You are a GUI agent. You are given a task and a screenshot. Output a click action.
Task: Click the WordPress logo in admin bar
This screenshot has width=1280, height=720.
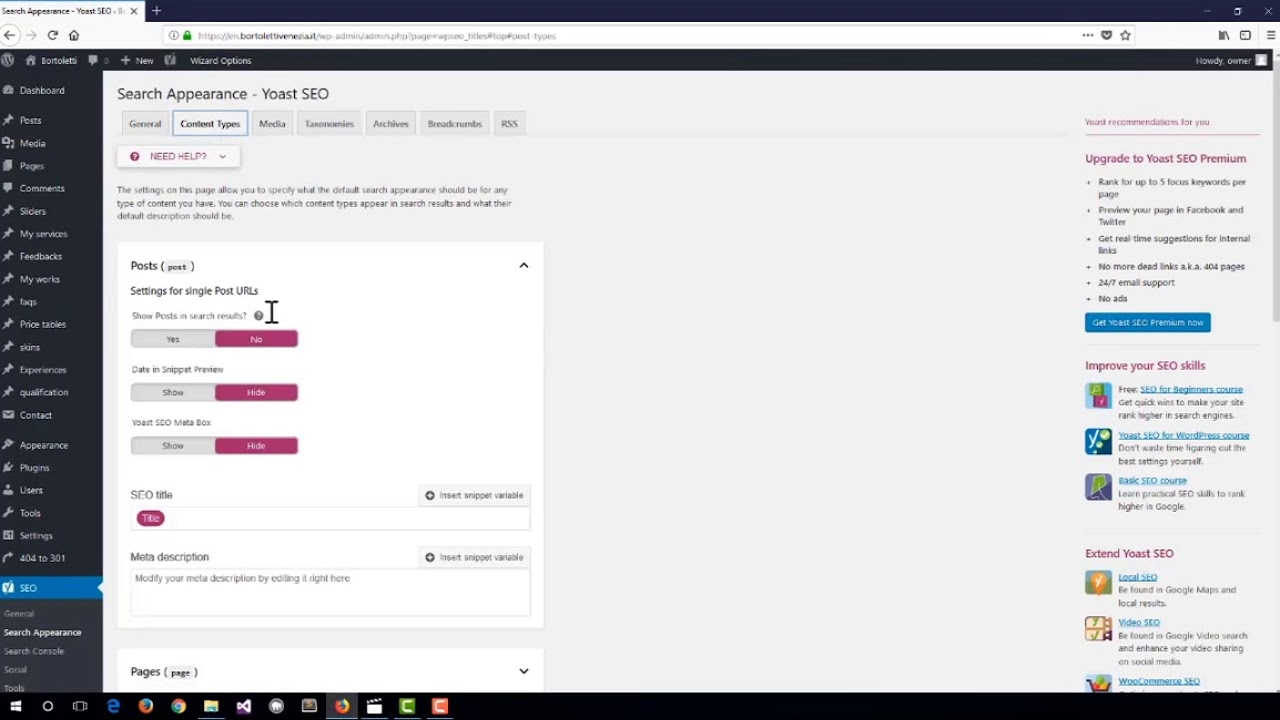click(8, 60)
